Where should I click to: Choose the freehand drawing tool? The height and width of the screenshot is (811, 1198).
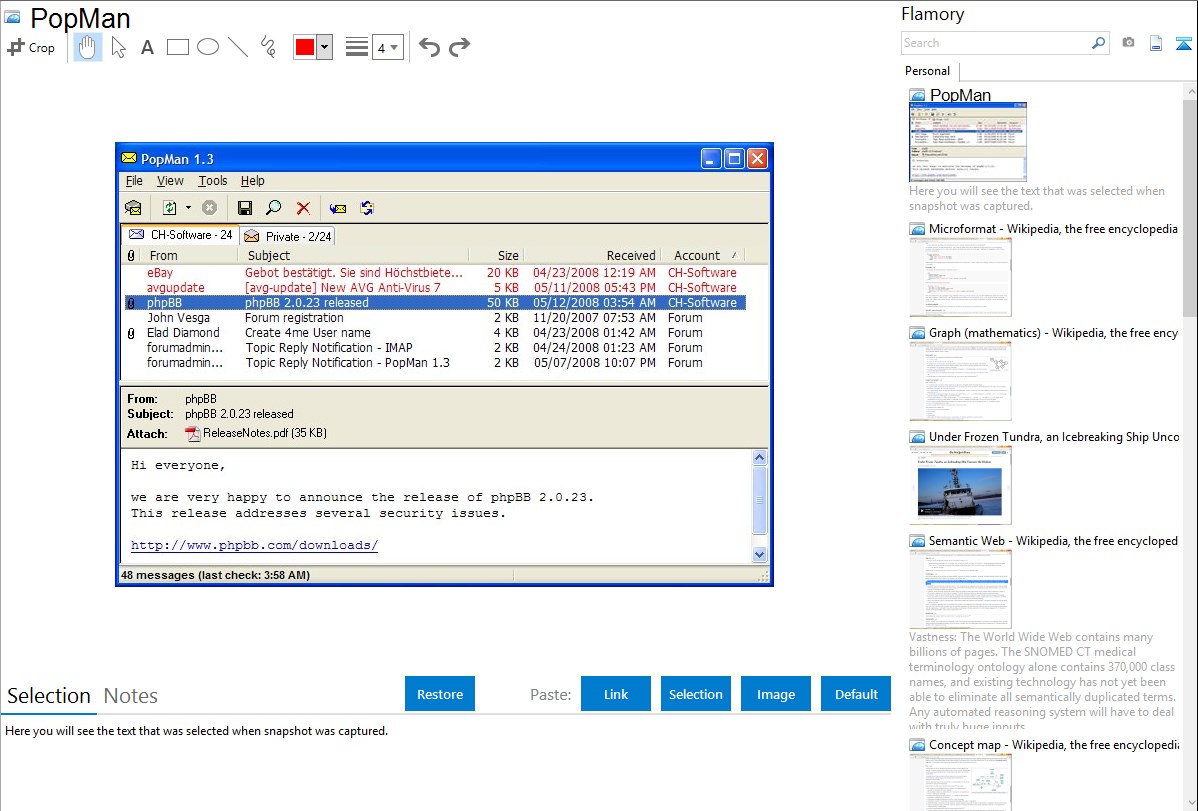(x=268, y=47)
